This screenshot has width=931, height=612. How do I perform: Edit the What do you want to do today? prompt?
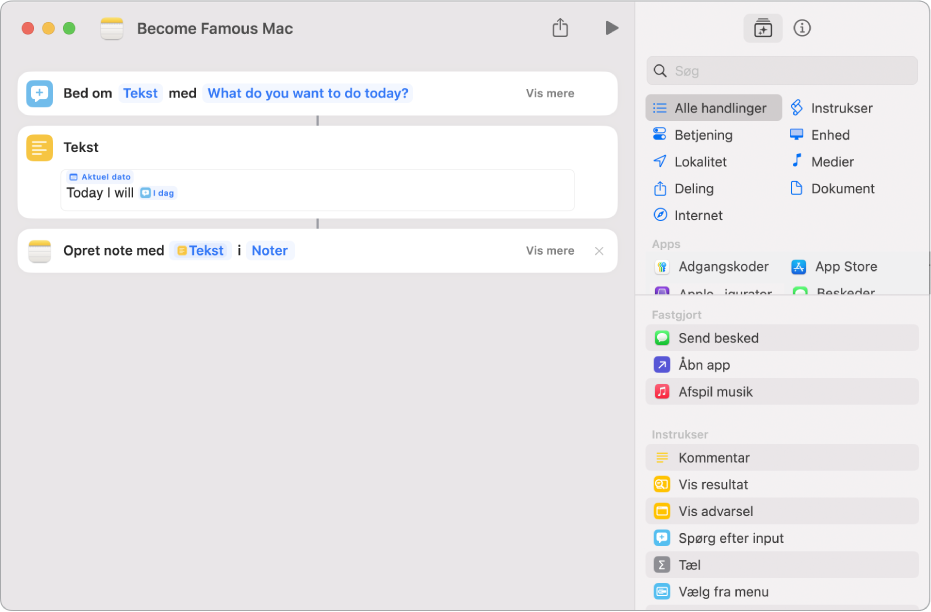(x=308, y=93)
